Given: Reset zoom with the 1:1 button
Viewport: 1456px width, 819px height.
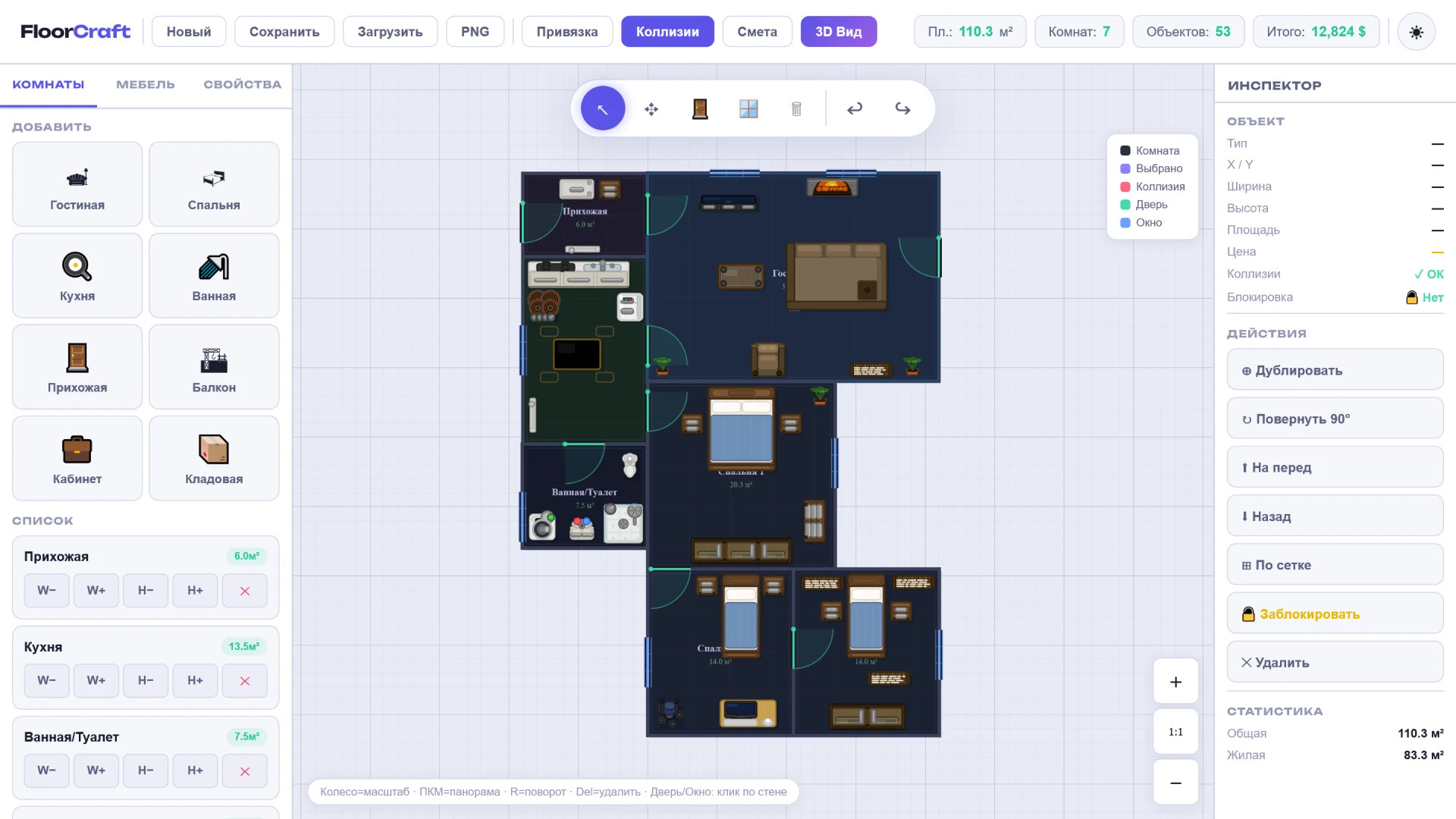Looking at the screenshot, I should pyautogui.click(x=1175, y=731).
